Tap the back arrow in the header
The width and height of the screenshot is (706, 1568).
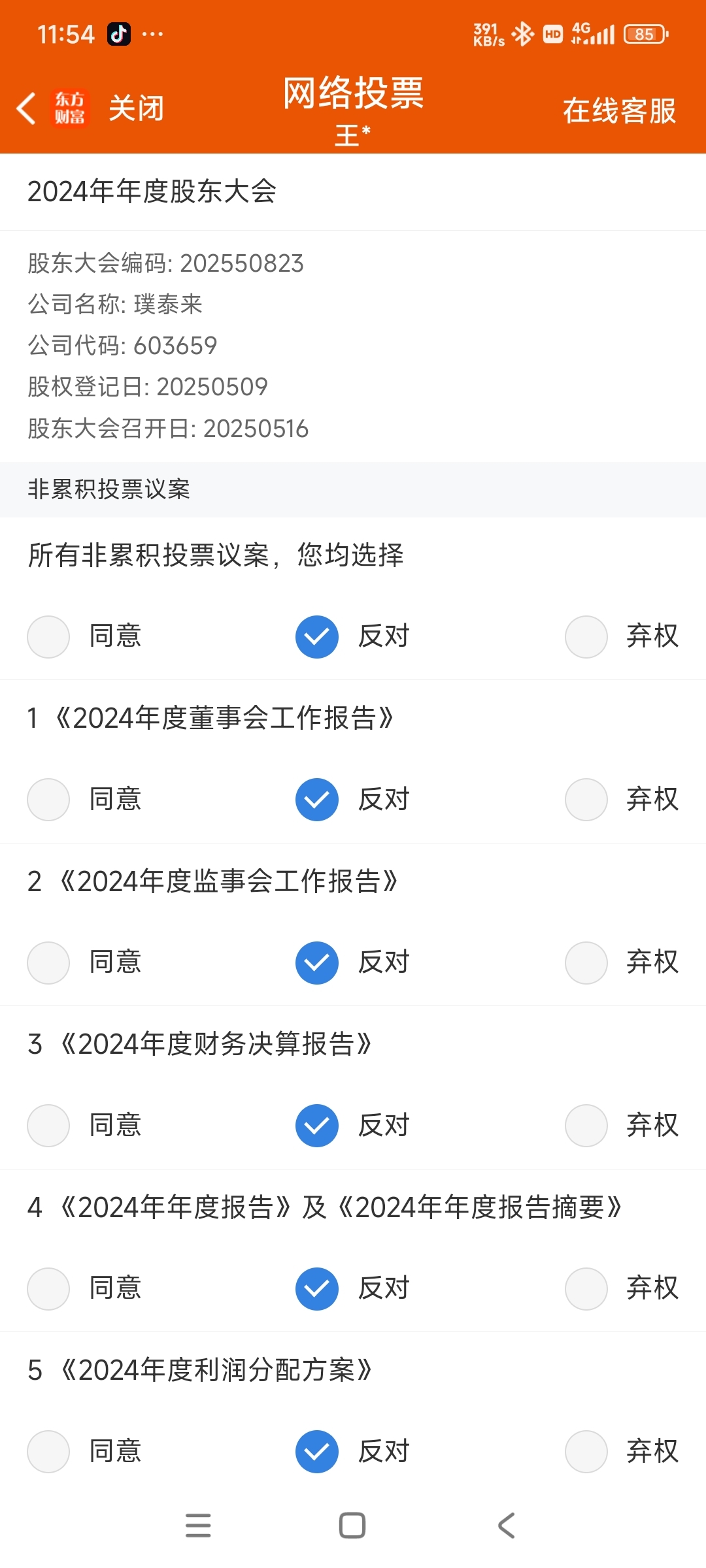pos(26,108)
